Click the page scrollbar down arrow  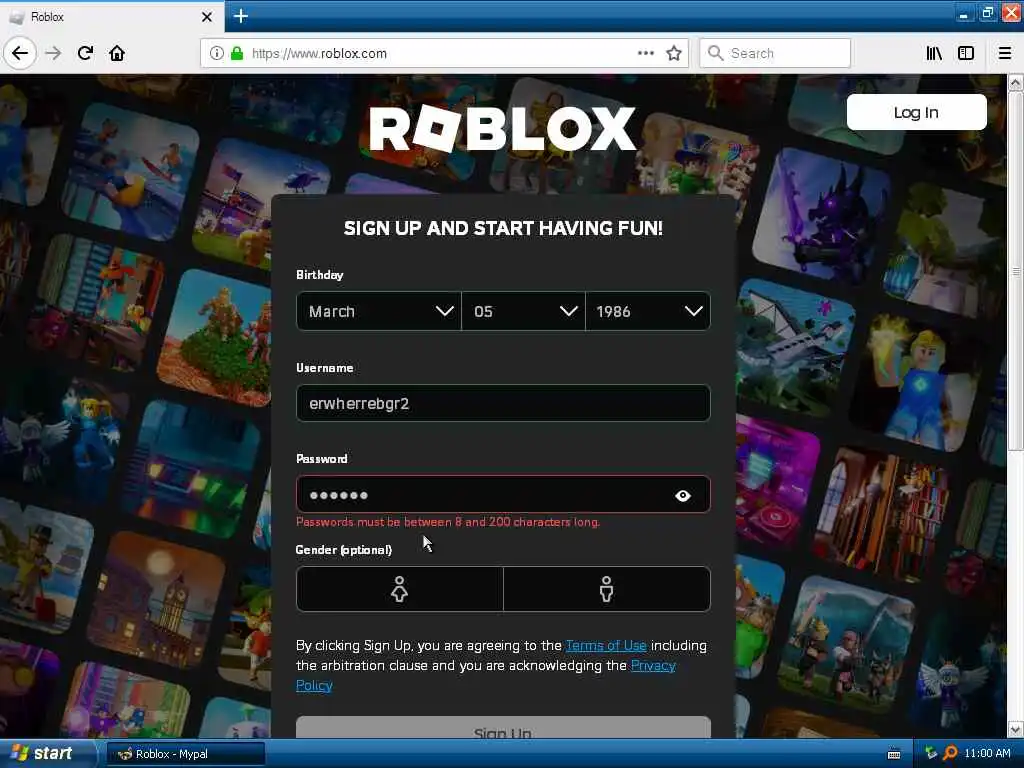coord(1015,729)
